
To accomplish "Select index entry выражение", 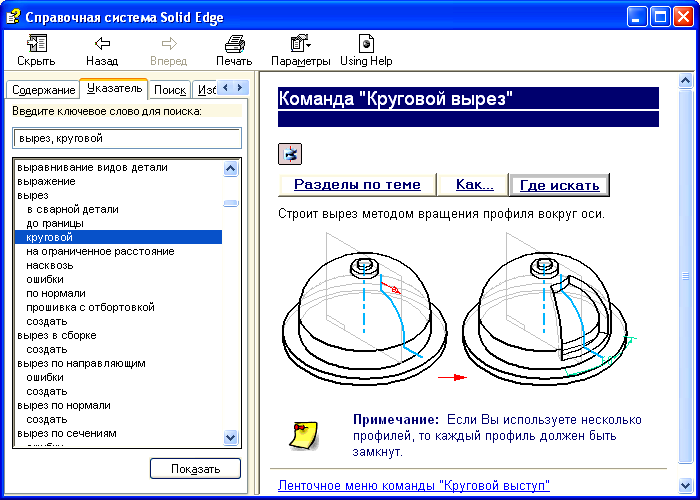I will point(46,181).
